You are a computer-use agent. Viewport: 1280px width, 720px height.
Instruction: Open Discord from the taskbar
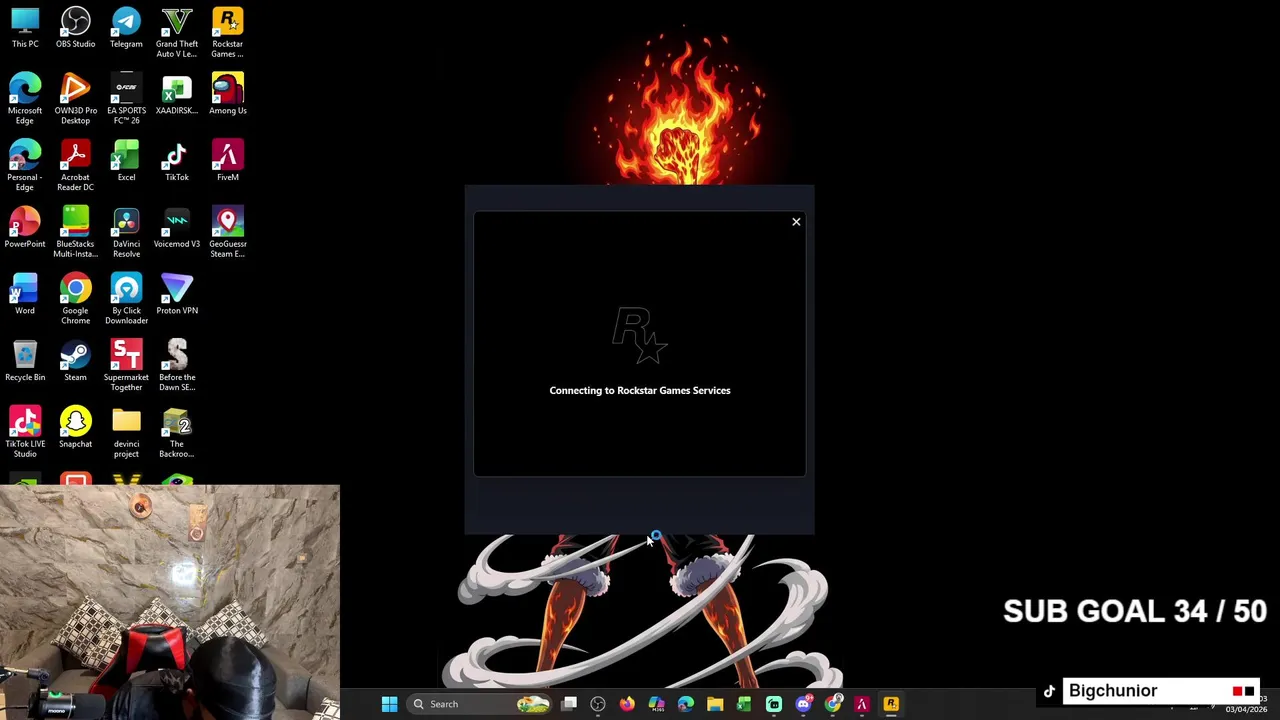tap(803, 704)
